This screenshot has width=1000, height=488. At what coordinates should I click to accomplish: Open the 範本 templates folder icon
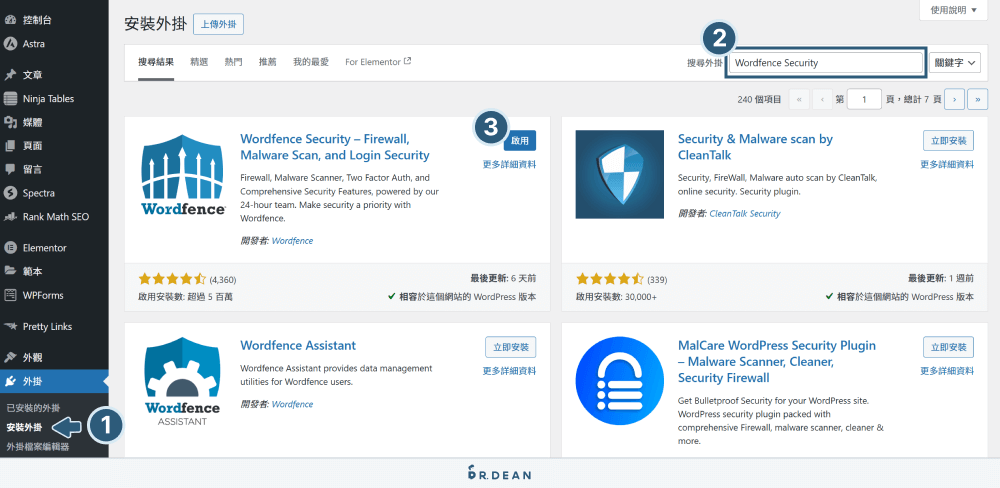(x=10, y=271)
